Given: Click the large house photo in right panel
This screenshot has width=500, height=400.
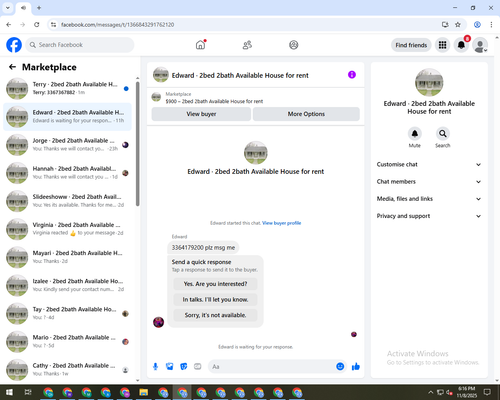Looking at the screenshot, I should coord(429,82).
